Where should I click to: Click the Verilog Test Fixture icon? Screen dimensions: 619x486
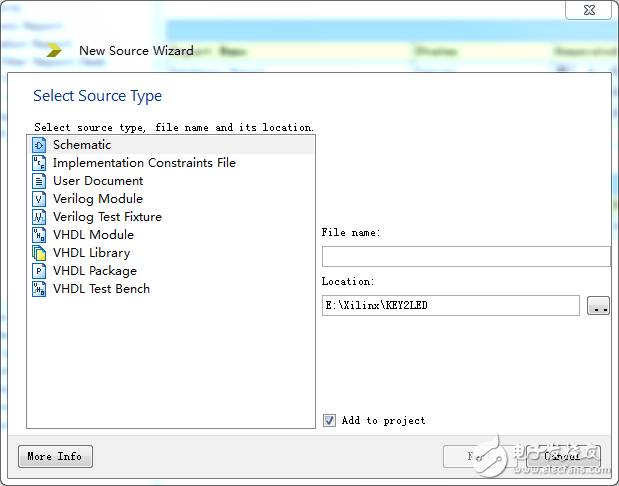click(39, 217)
